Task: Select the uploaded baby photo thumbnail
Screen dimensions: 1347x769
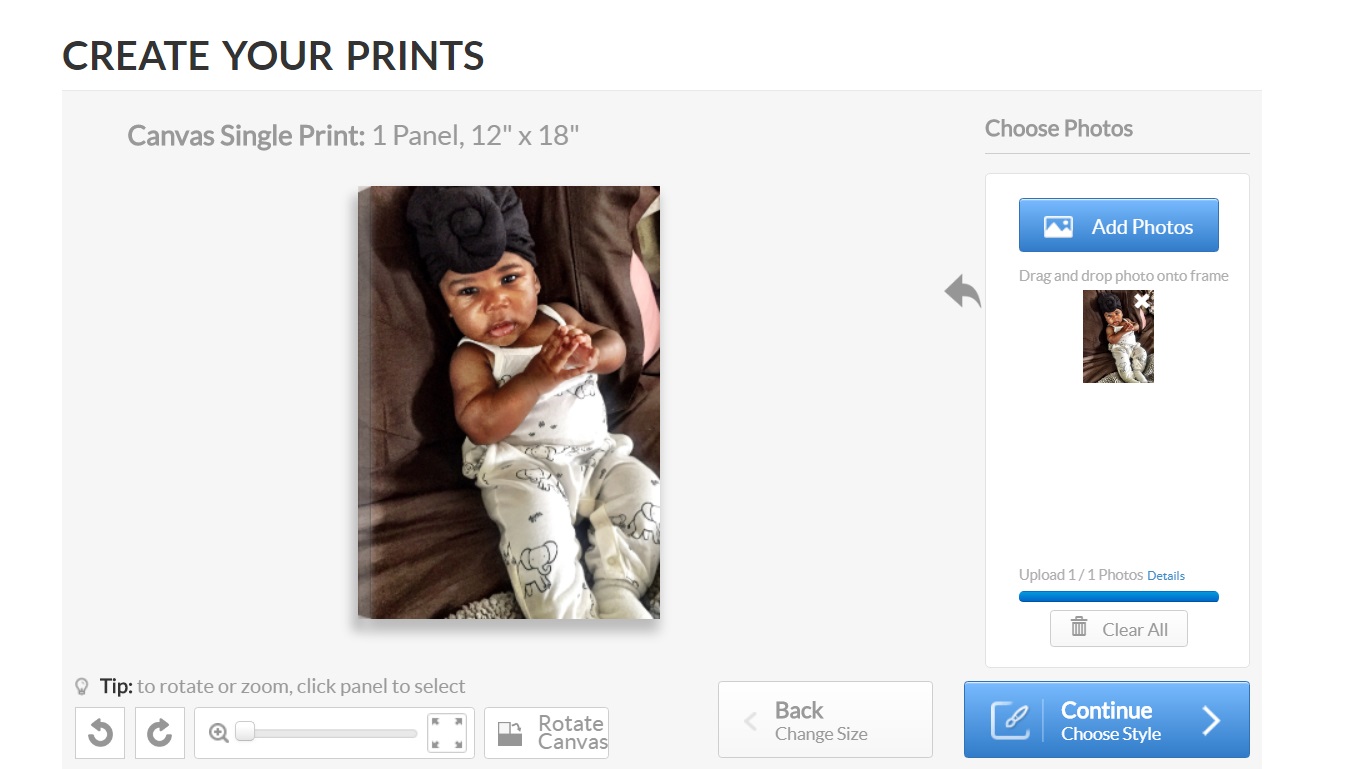Action: click(x=1118, y=336)
